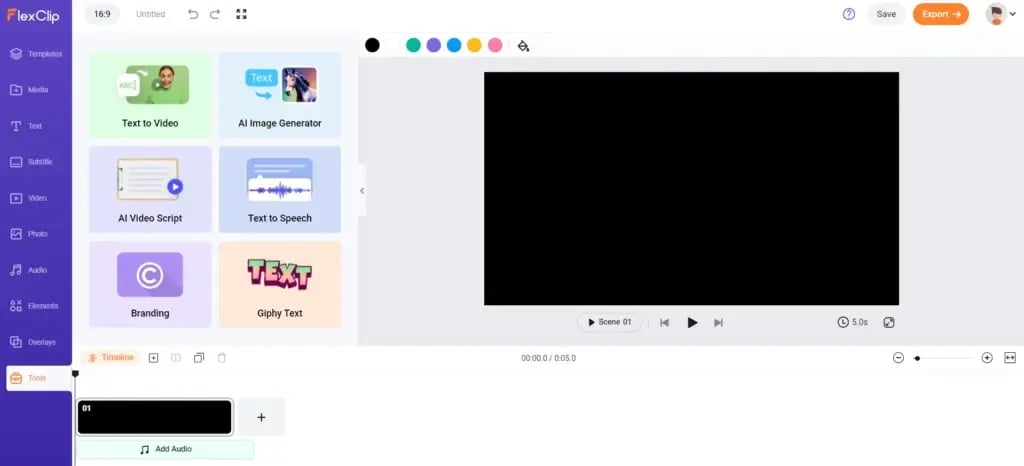Click the Export button
The width and height of the screenshot is (1024, 466).
[x=940, y=14]
